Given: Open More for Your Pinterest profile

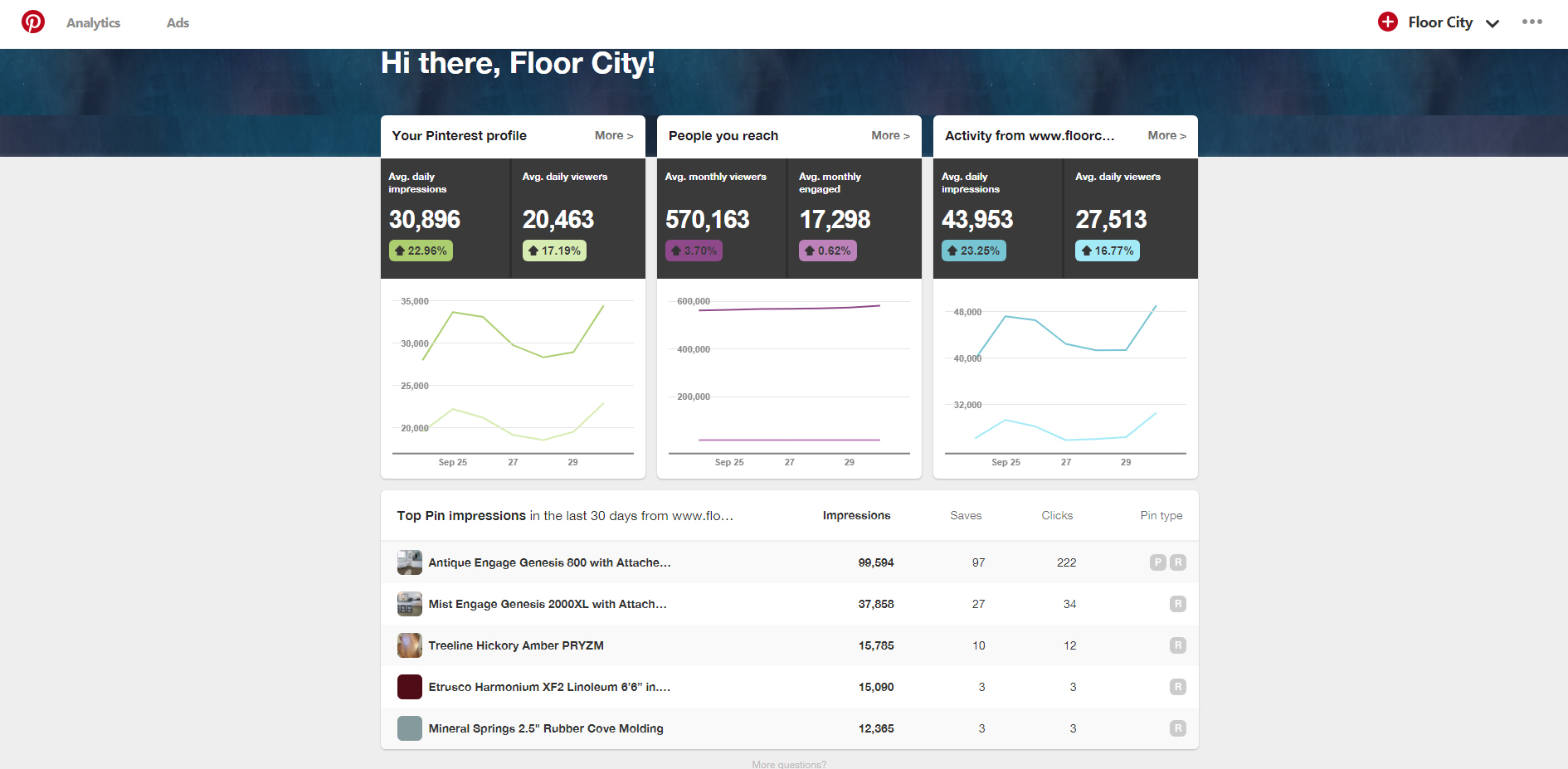Looking at the screenshot, I should point(614,135).
